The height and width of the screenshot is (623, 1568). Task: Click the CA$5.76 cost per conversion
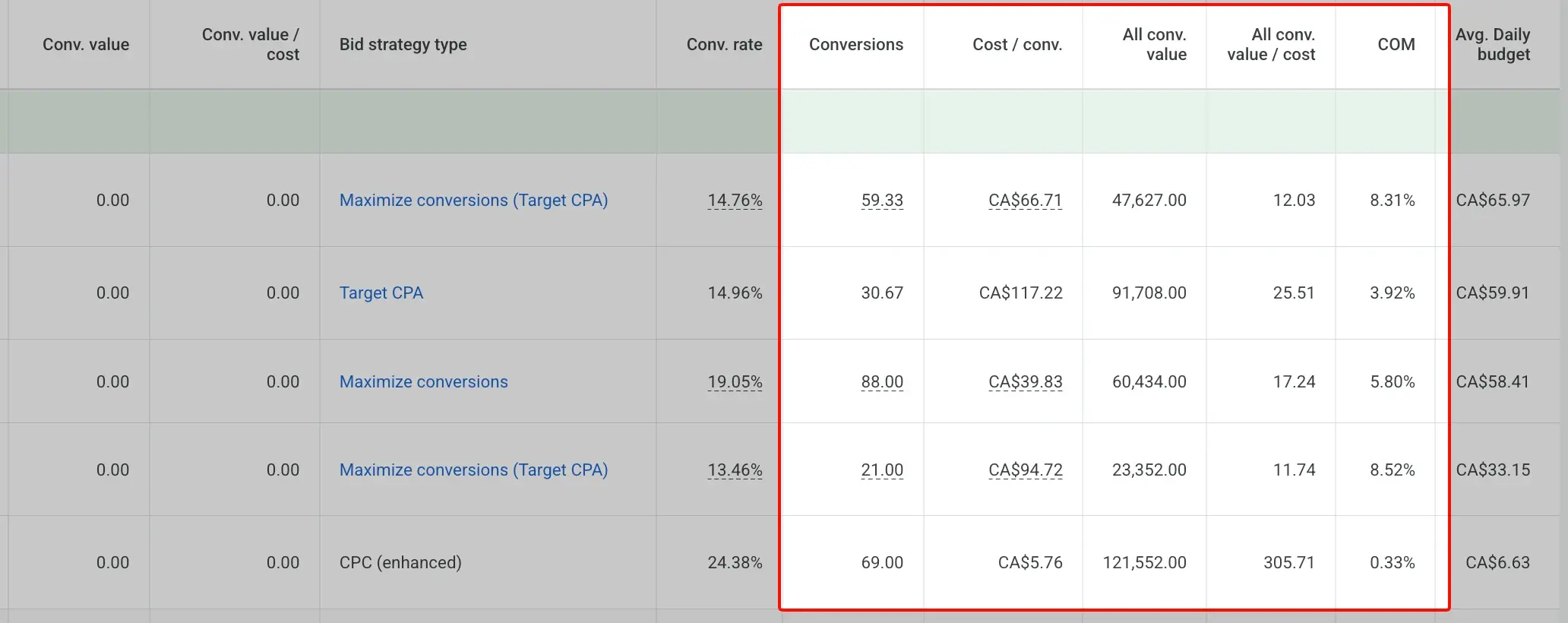point(1030,562)
